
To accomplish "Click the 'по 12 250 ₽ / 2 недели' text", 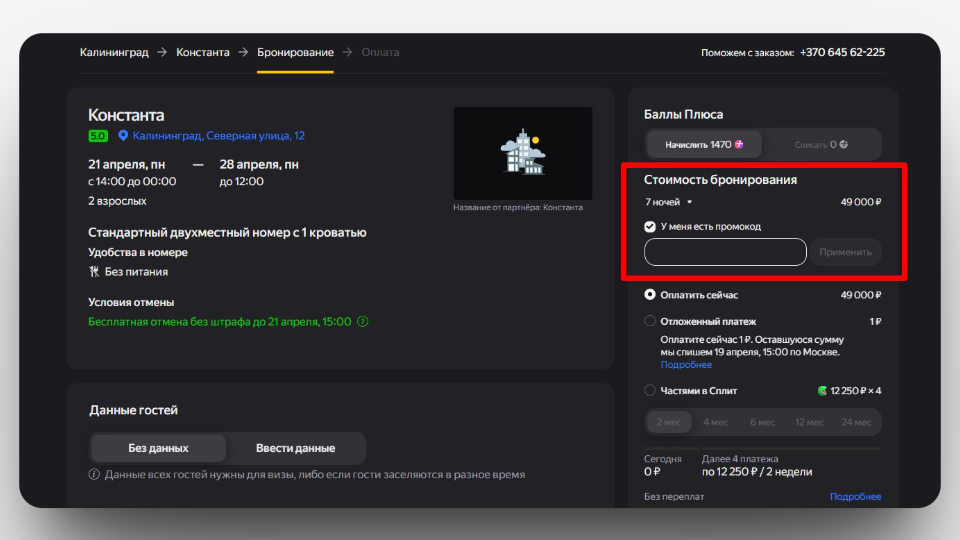I will tap(757, 471).
